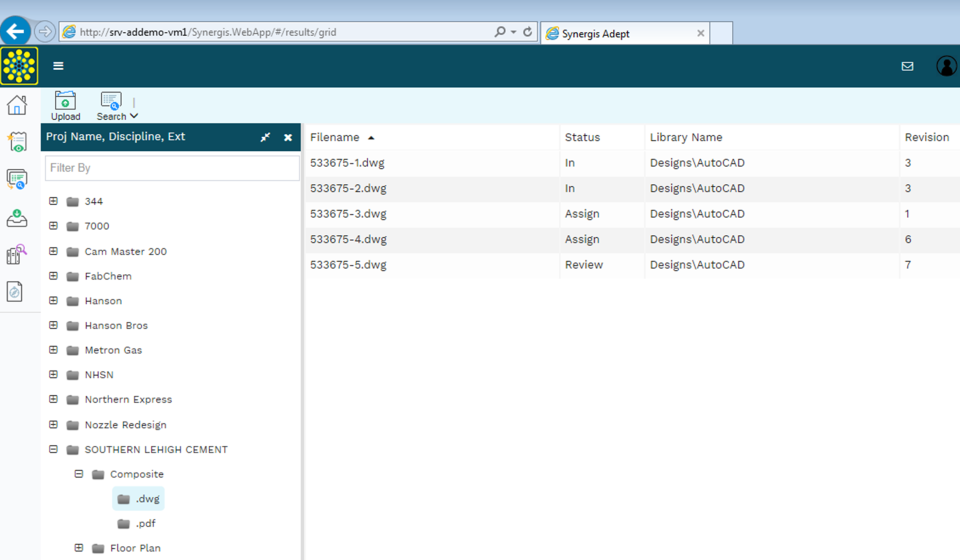Click the address bar search magnifier
Screen dimensions: 960x560
point(500,31)
